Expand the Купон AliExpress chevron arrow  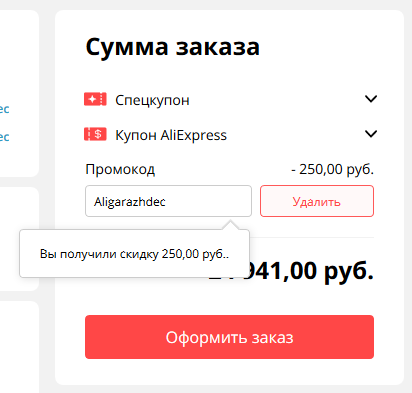point(371,134)
